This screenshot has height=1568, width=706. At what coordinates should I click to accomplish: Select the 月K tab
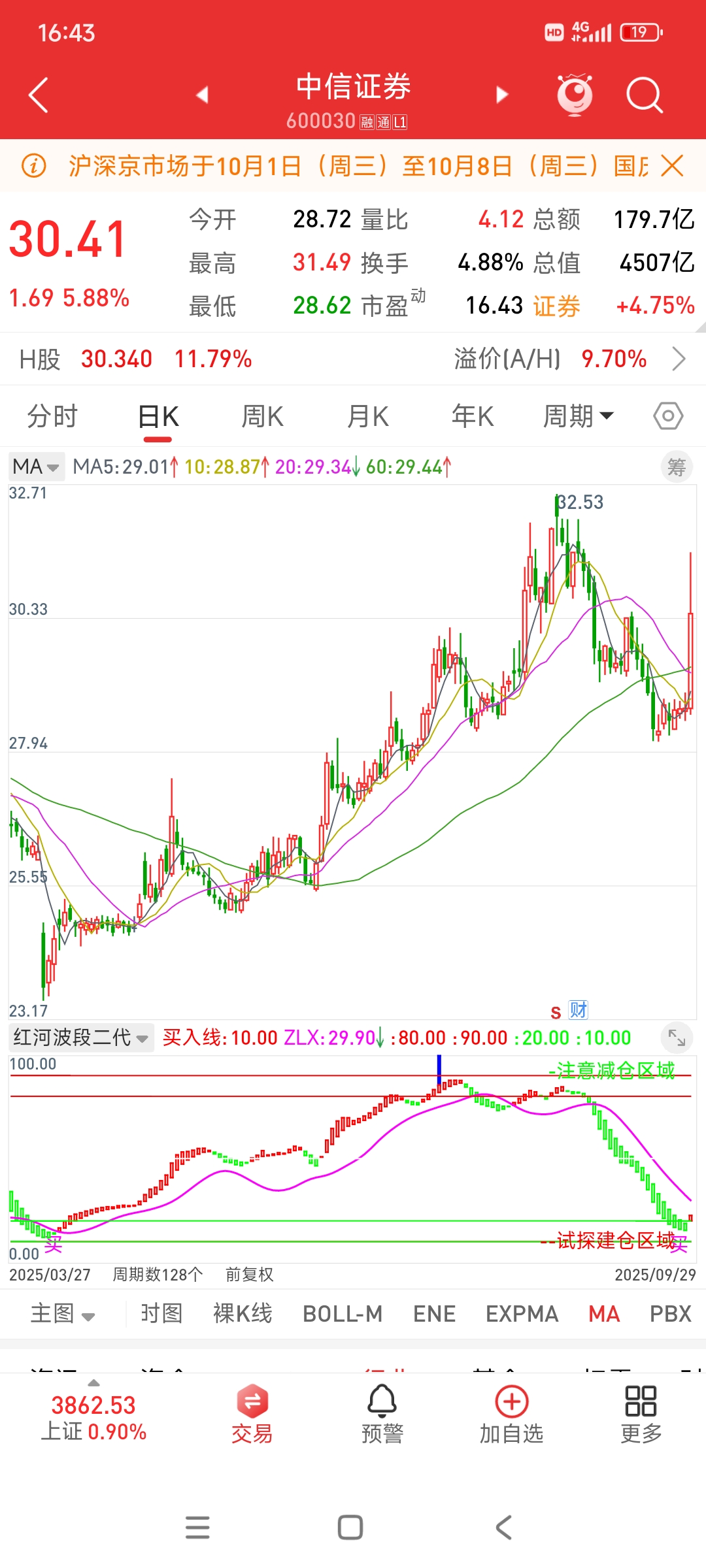coord(368,416)
